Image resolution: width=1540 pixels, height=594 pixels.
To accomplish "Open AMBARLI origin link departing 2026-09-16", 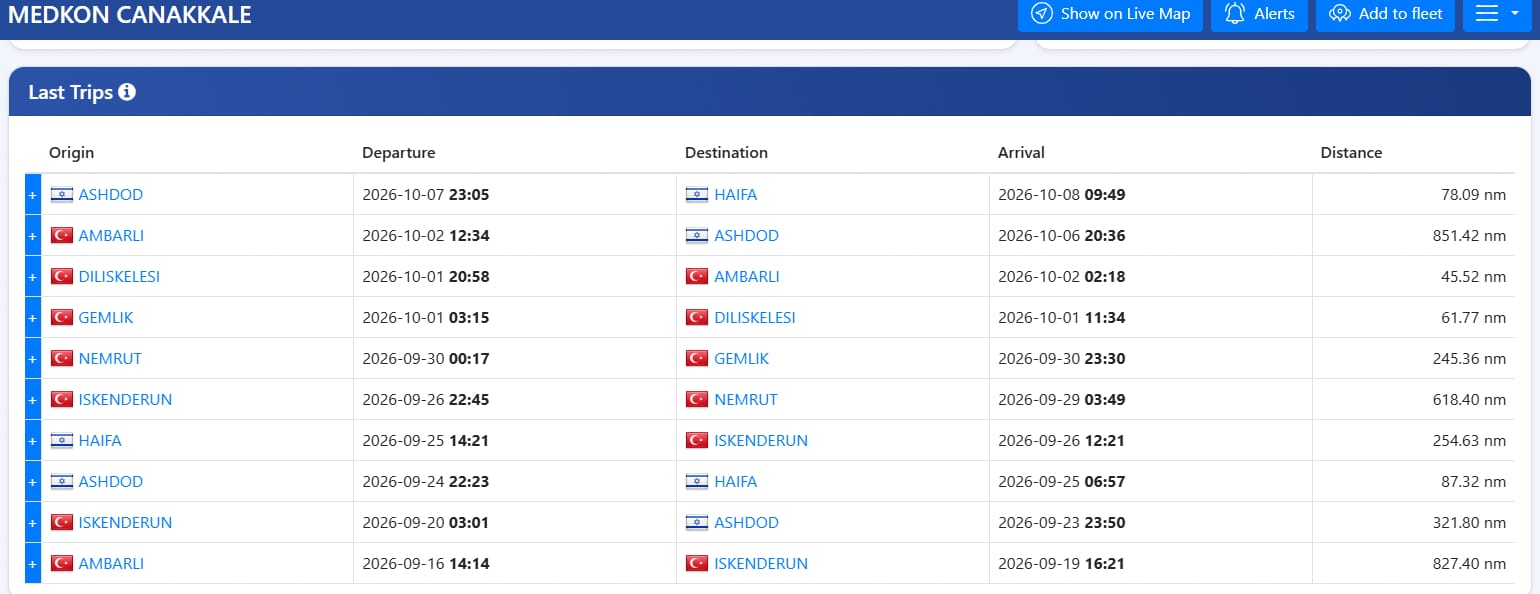I will point(111,564).
